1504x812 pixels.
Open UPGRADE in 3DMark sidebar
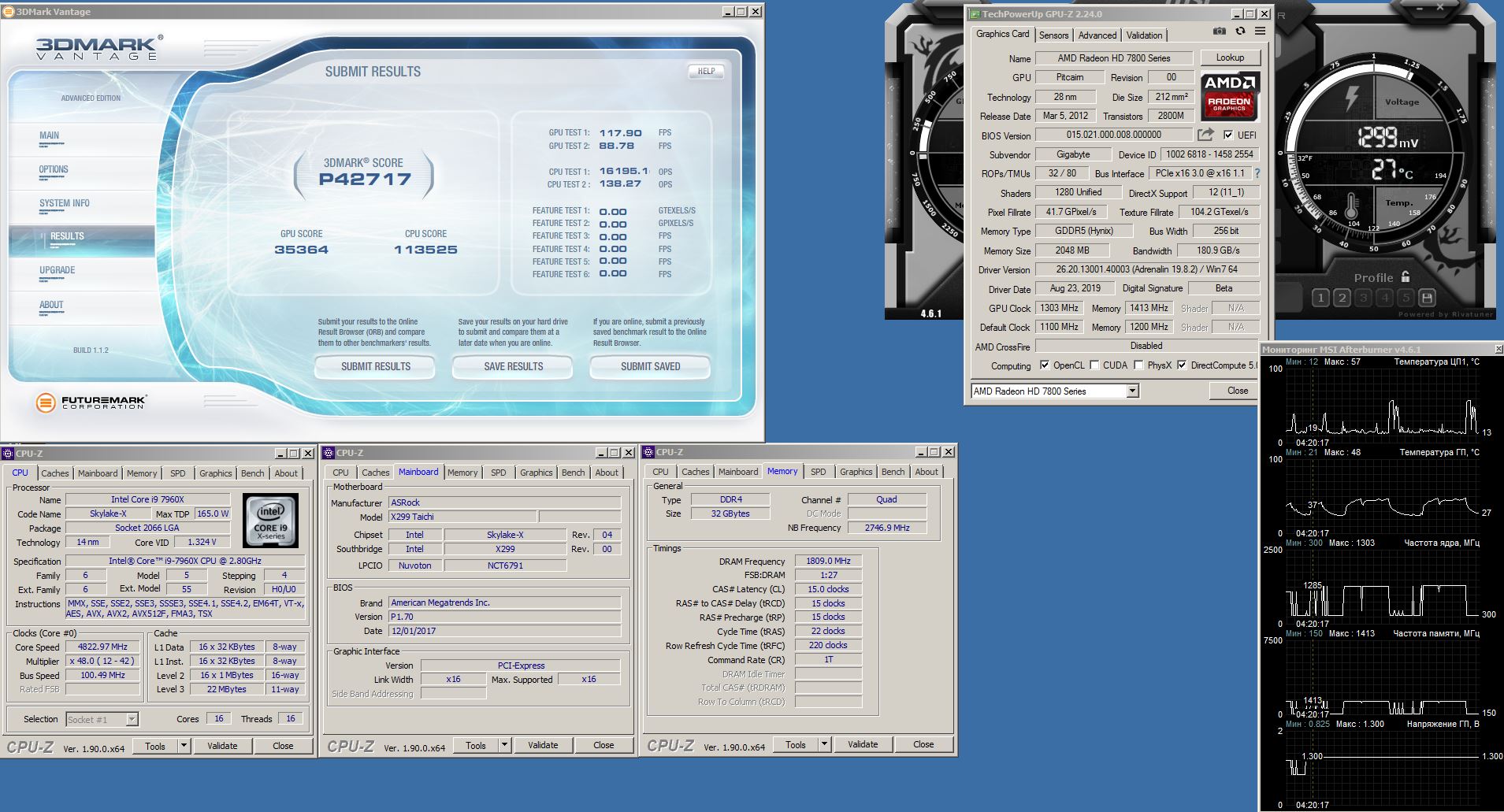(x=58, y=270)
